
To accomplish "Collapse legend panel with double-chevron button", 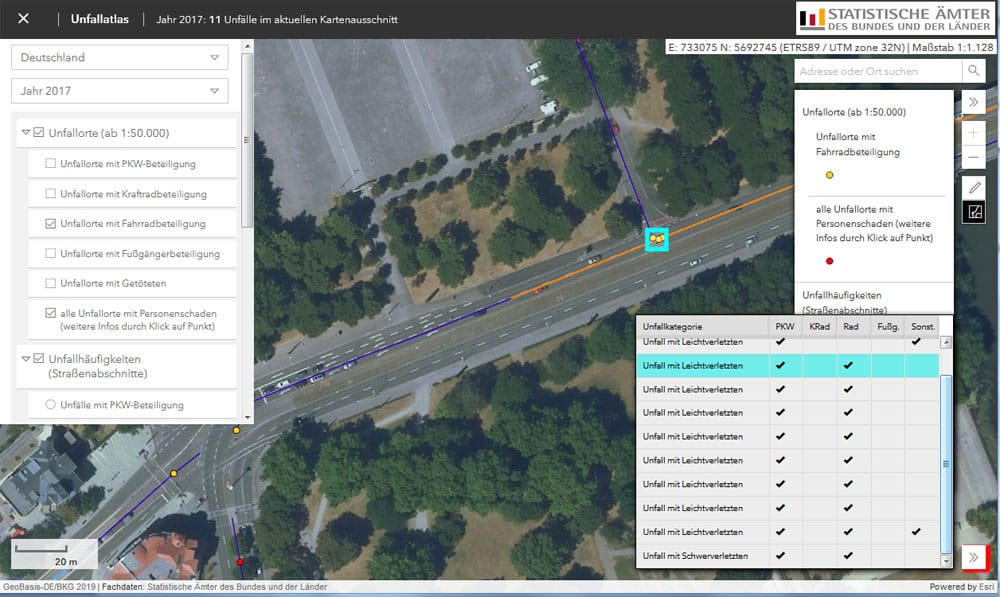I will coord(973,102).
